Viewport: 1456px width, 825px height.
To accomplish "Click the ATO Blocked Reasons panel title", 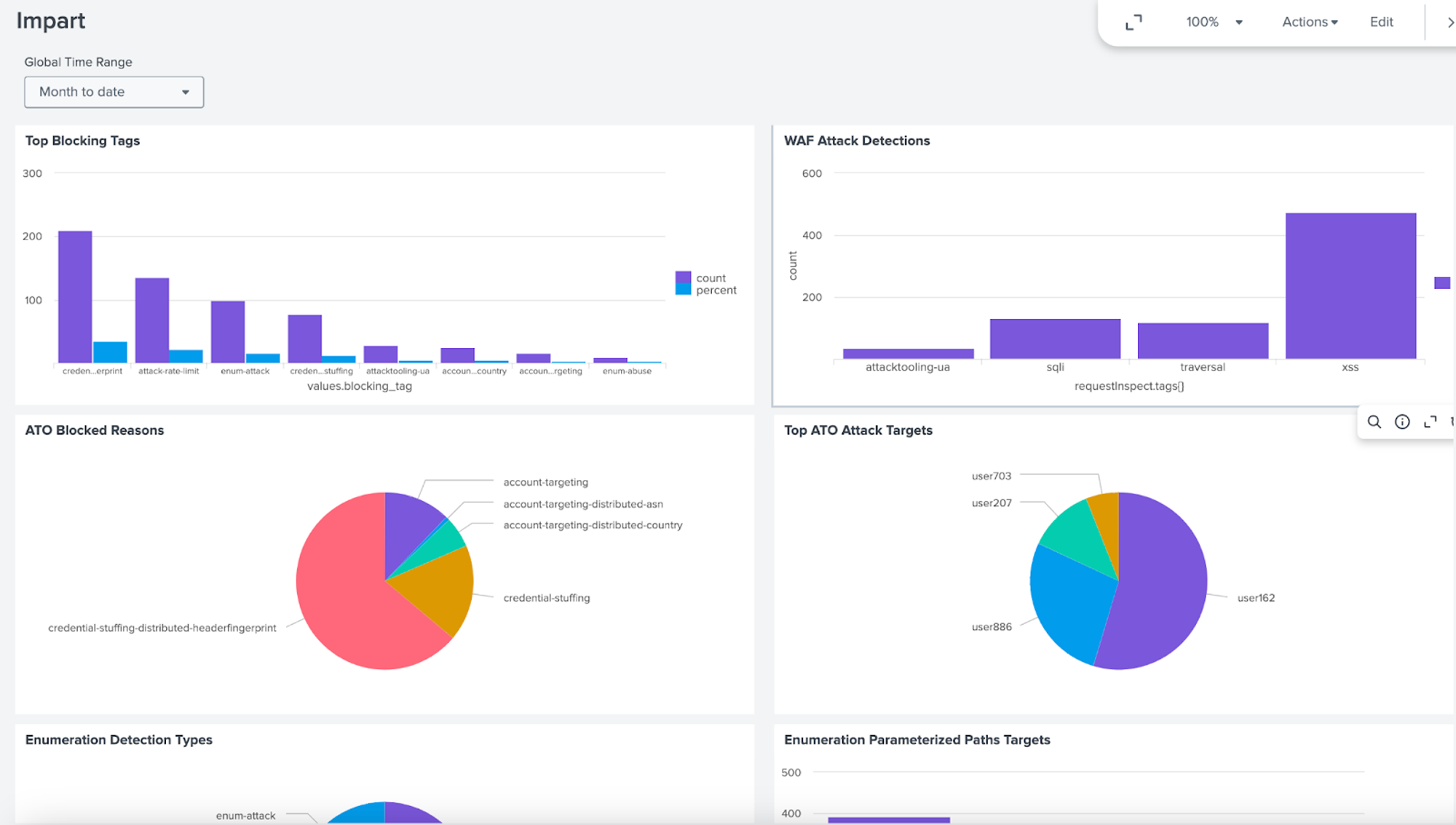I will click(95, 430).
